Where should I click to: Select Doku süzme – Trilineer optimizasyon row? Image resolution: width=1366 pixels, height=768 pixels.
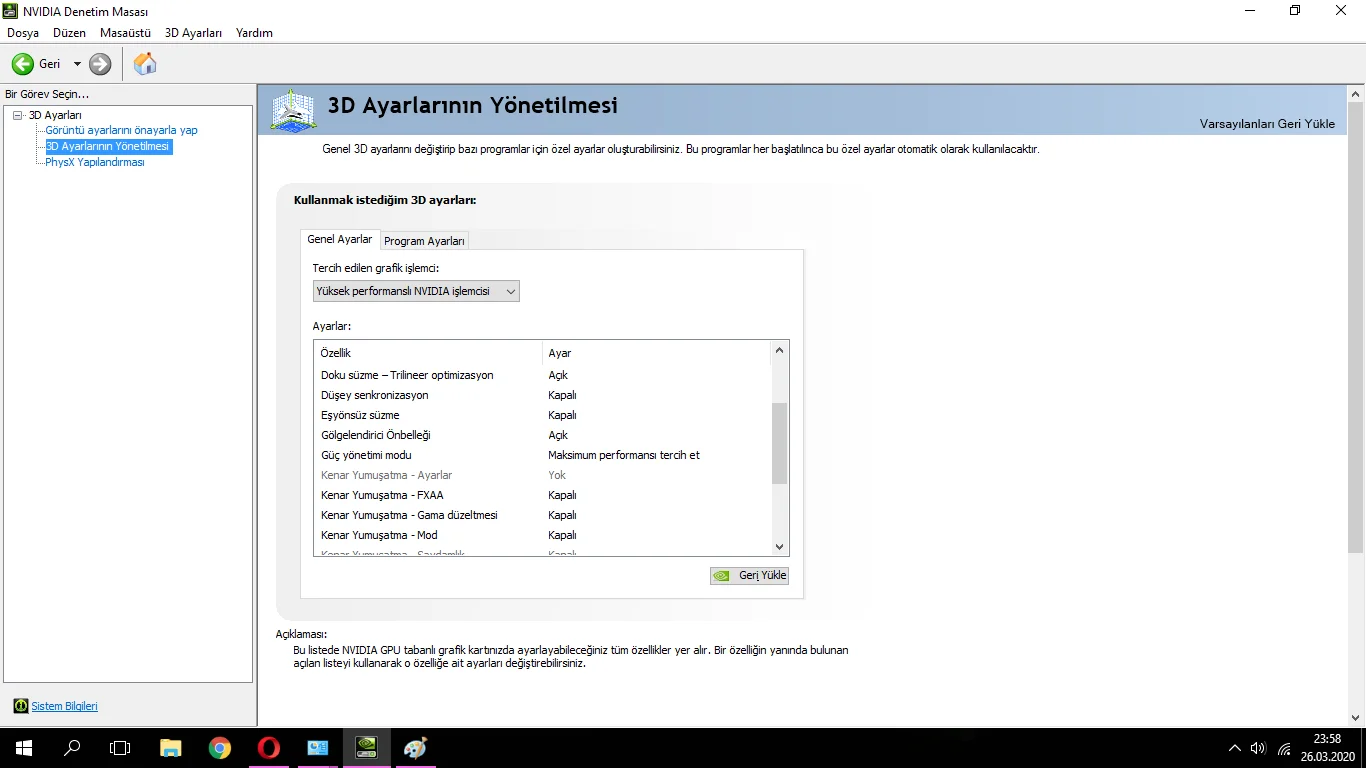pyautogui.click(x=543, y=375)
